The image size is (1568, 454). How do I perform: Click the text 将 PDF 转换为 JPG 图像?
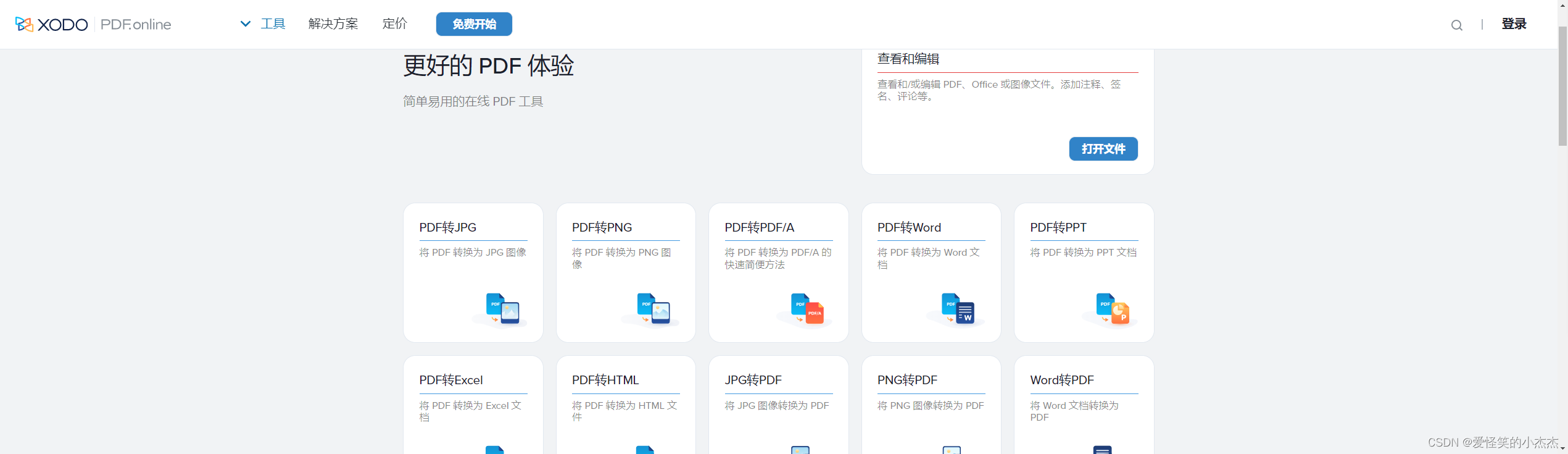pos(473,253)
